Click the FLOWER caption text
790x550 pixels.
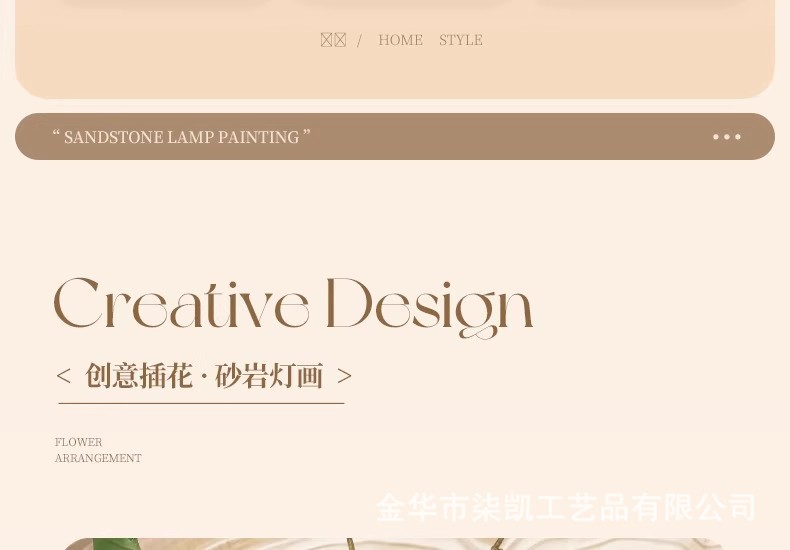pyautogui.click(x=79, y=442)
